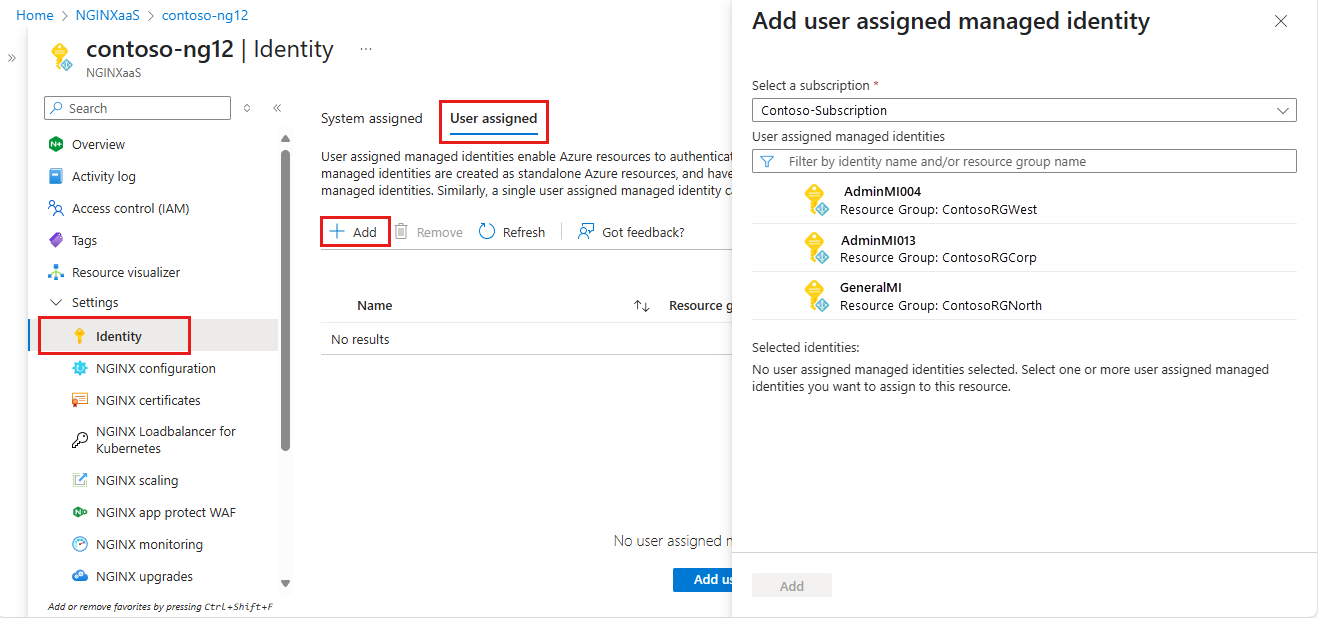Image resolution: width=1318 pixels, height=618 pixels.
Task: Click the NGINX certificates icon
Action: (x=80, y=400)
